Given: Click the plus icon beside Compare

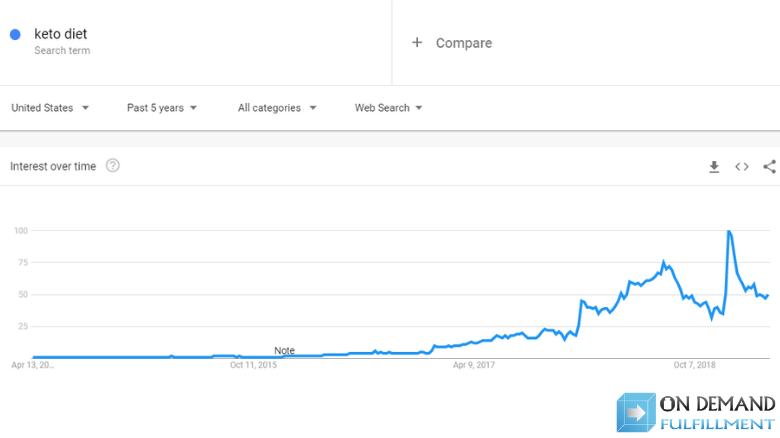Looking at the screenshot, I should tap(417, 43).
